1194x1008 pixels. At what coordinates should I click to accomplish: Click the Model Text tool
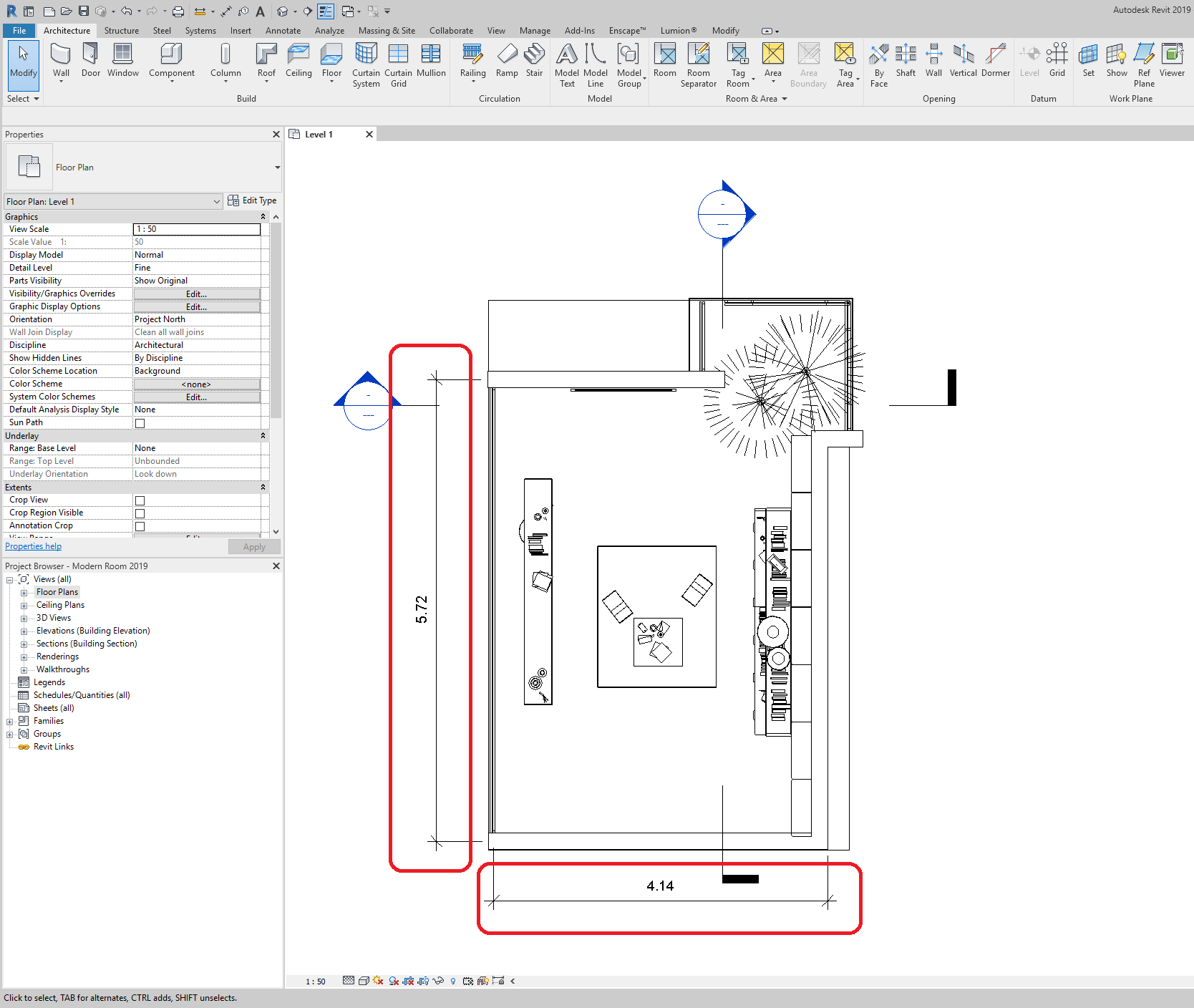click(x=567, y=65)
